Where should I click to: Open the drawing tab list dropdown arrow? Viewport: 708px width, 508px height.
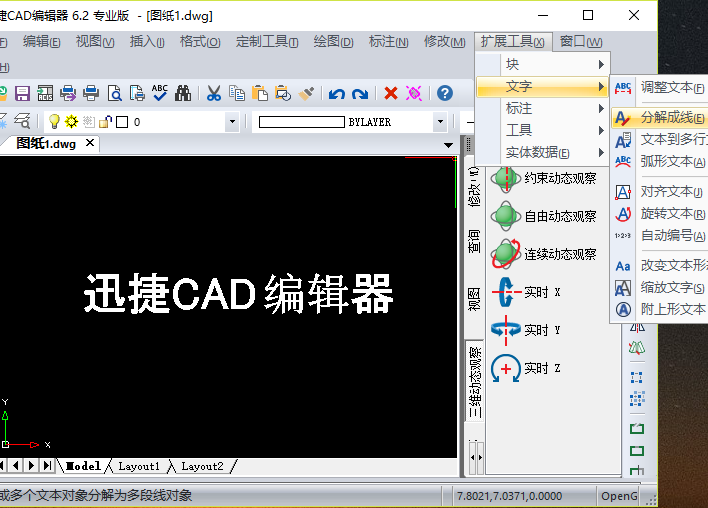[x=448, y=145]
